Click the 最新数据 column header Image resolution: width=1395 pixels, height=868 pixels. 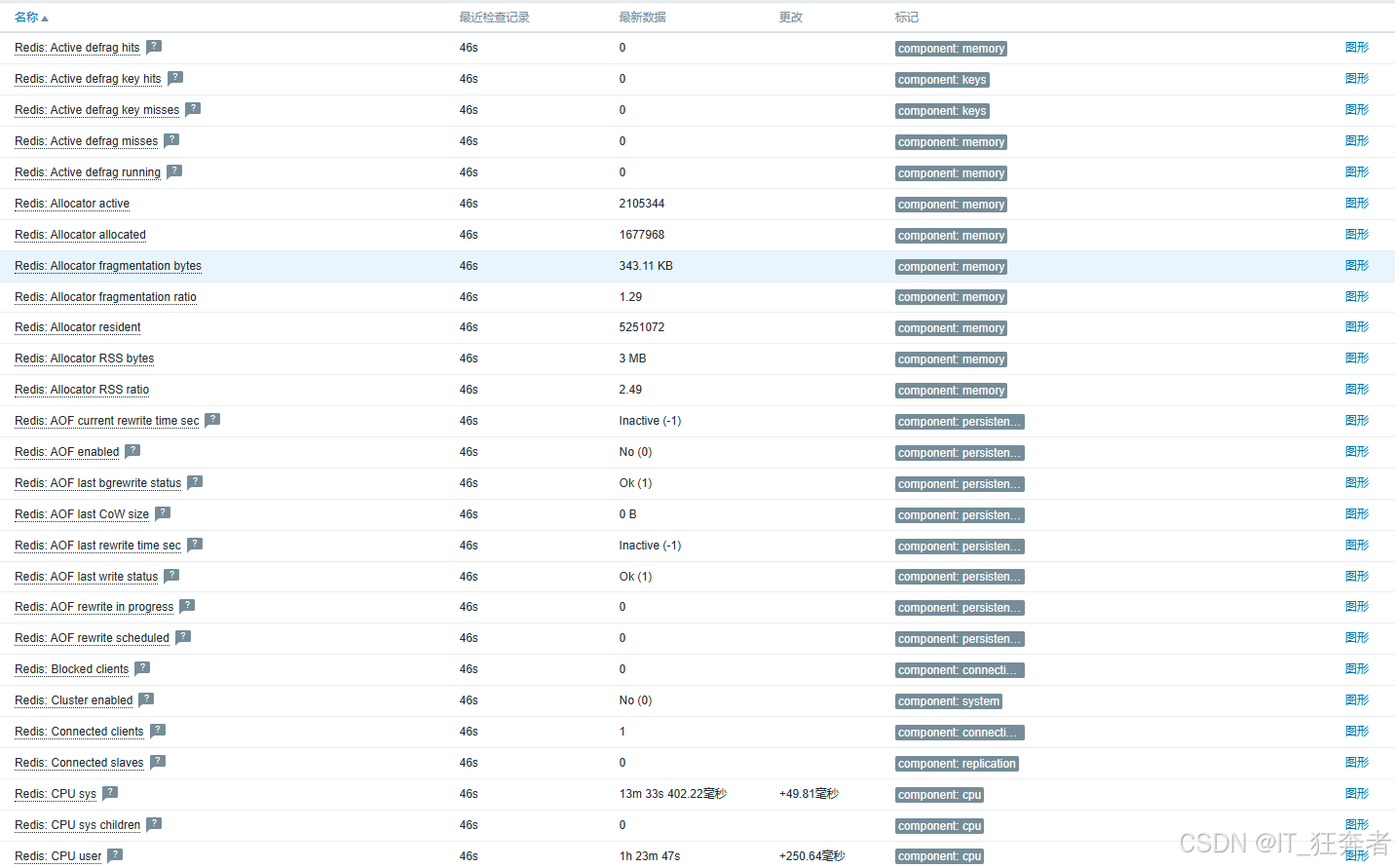click(643, 18)
